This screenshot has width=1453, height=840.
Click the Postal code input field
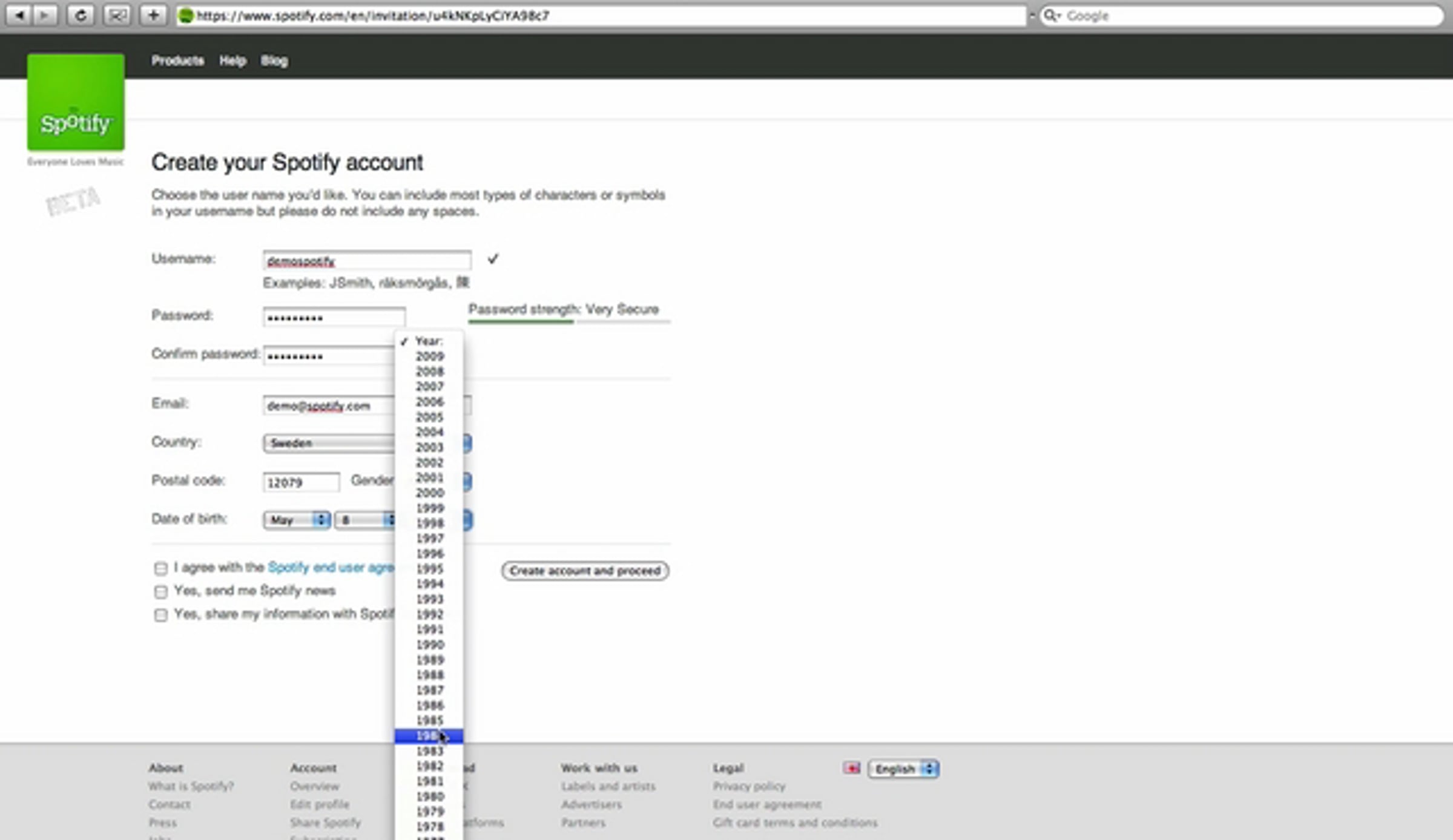pos(301,482)
